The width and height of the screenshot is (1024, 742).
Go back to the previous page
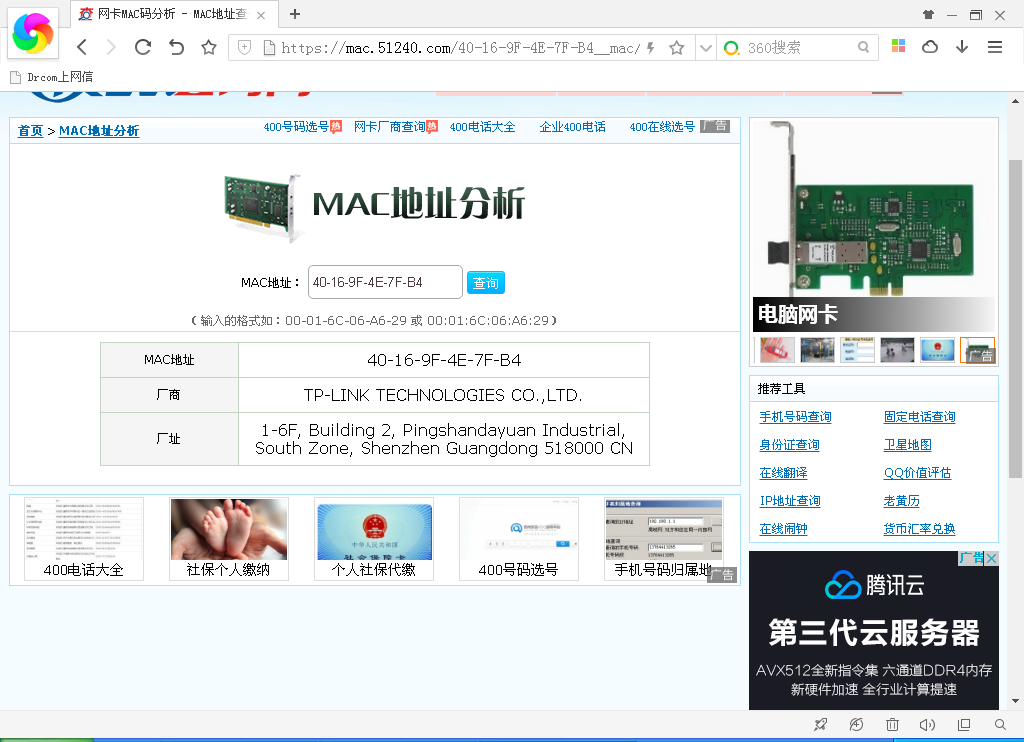click(82, 47)
